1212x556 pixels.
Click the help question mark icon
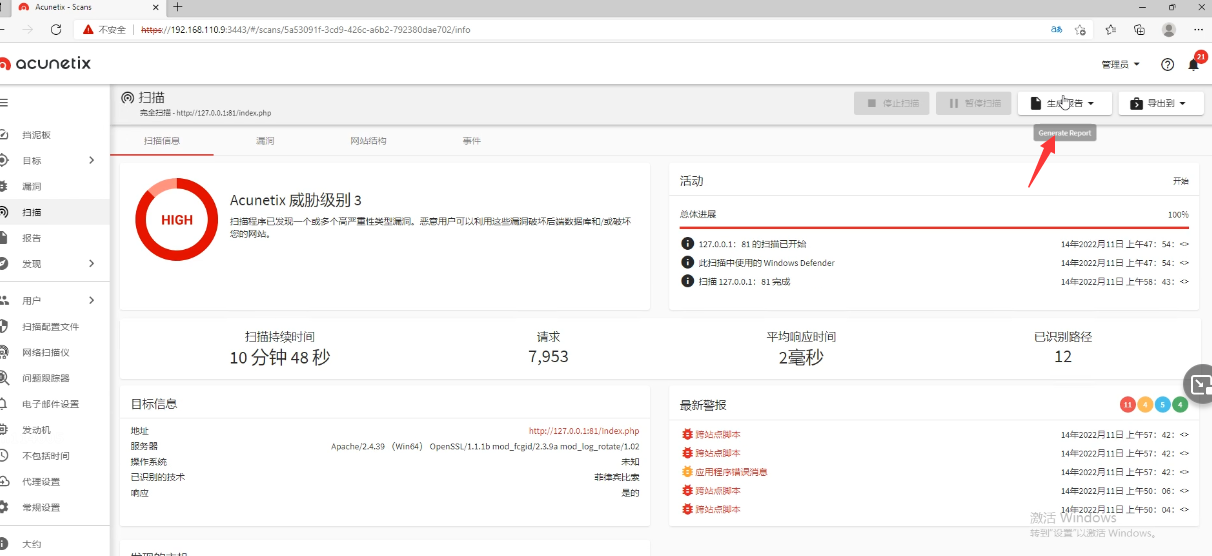click(1167, 64)
